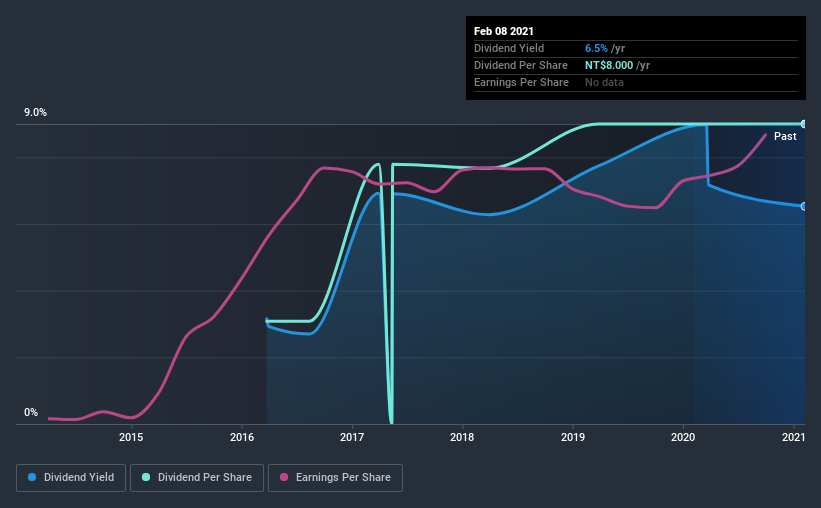
Task: Click the 0% y-axis label
Action: (x=31, y=413)
